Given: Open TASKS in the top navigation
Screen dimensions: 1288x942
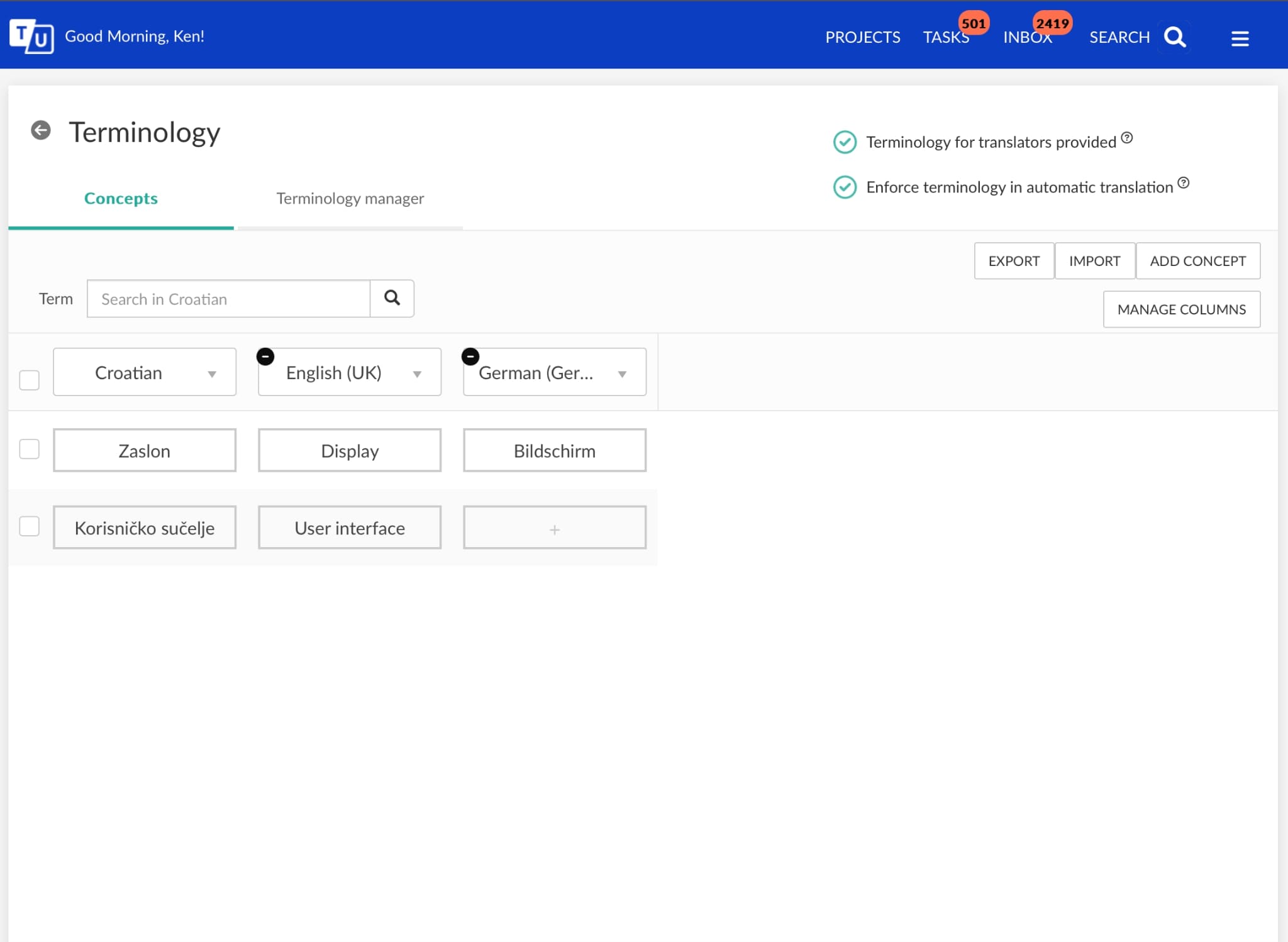Looking at the screenshot, I should coord(946,37).
